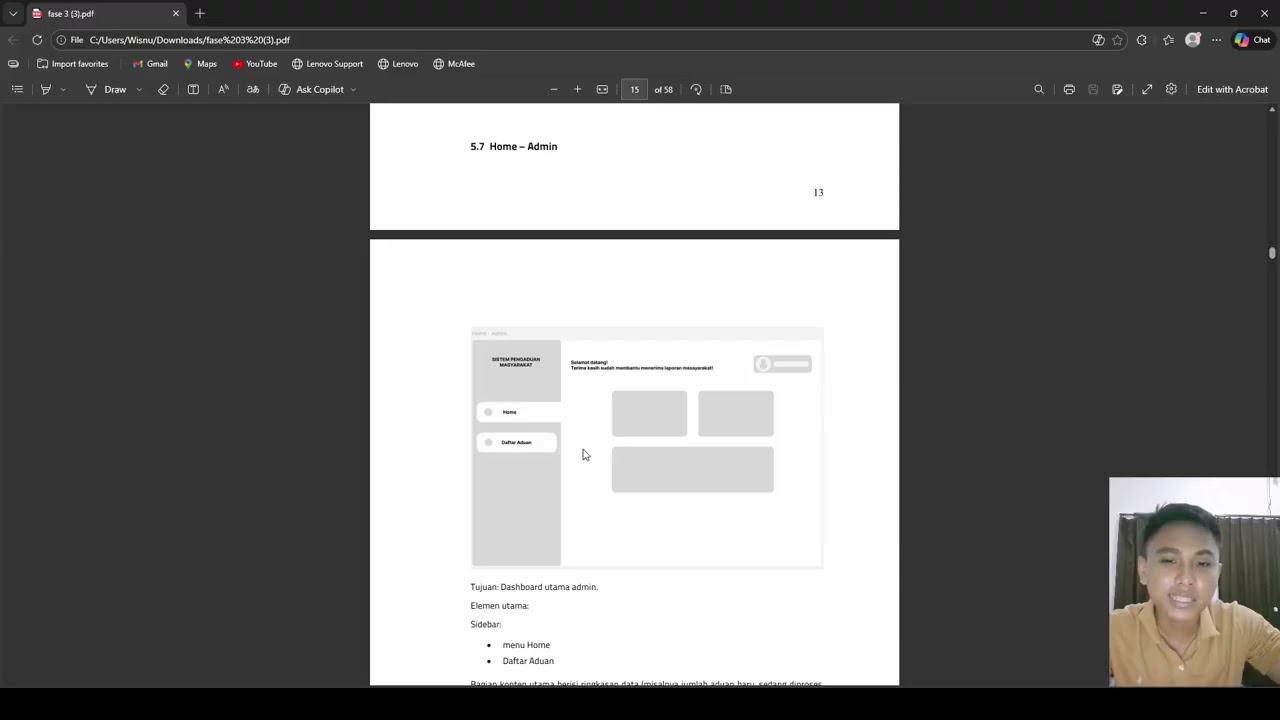Open the Copilot Chat button
The image size is (1280, 720).
(x=1253, y=40)
